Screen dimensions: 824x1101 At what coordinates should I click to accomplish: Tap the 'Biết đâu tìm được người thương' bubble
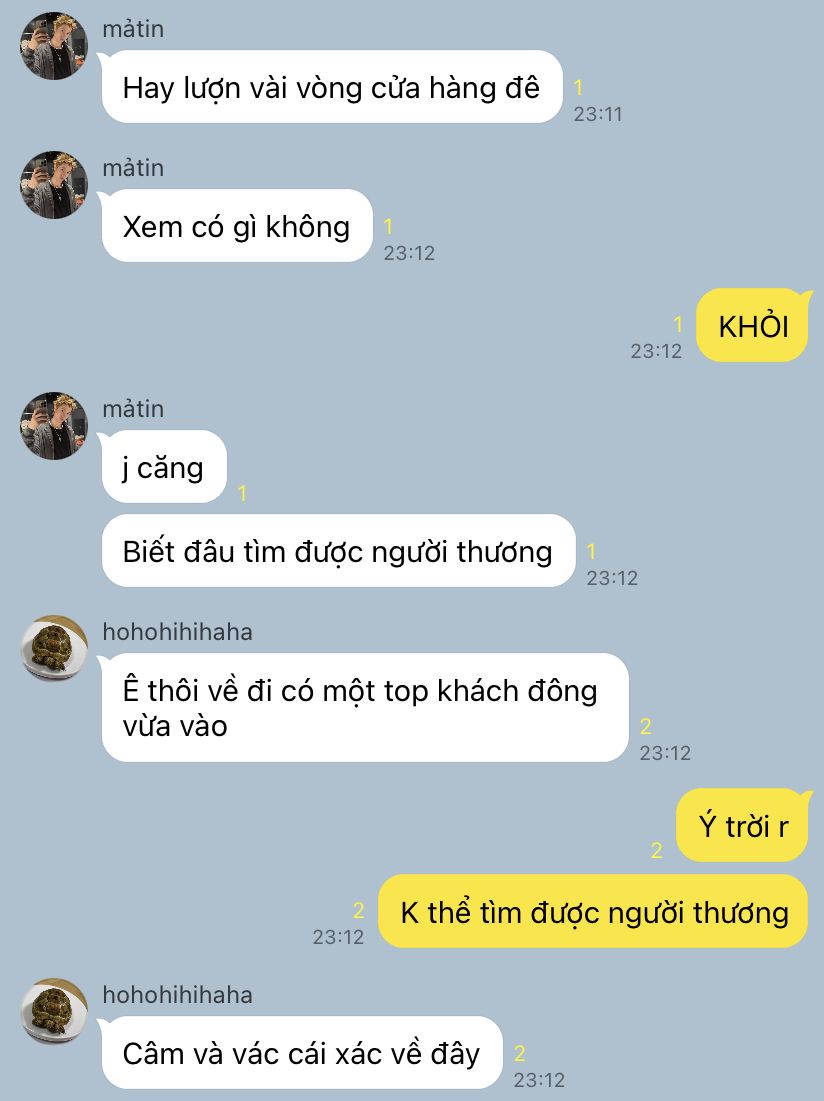(338, 551)
